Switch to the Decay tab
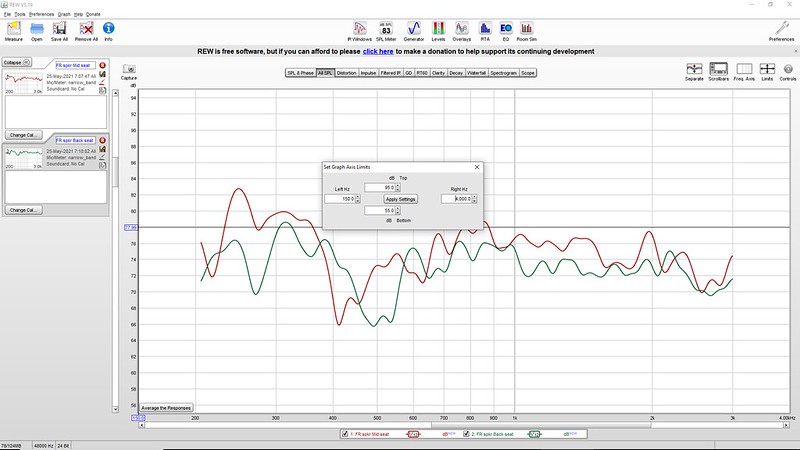This screenshot has width=800, height=450. coord(456,73)
